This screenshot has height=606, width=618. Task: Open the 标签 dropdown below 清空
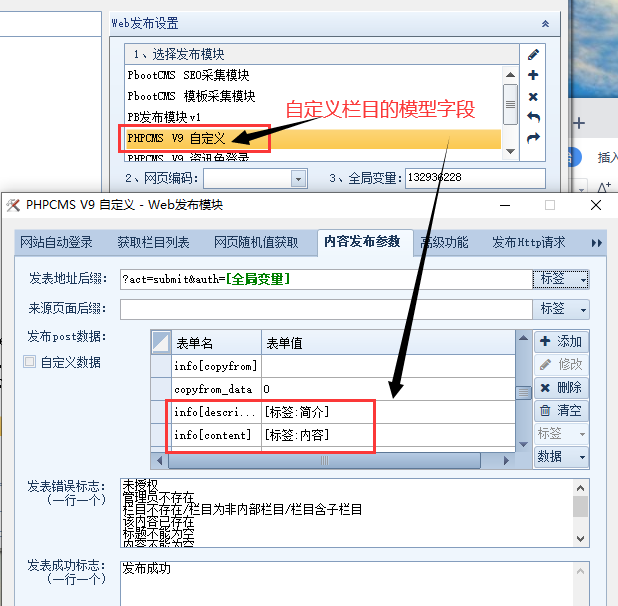click(561, 433)
